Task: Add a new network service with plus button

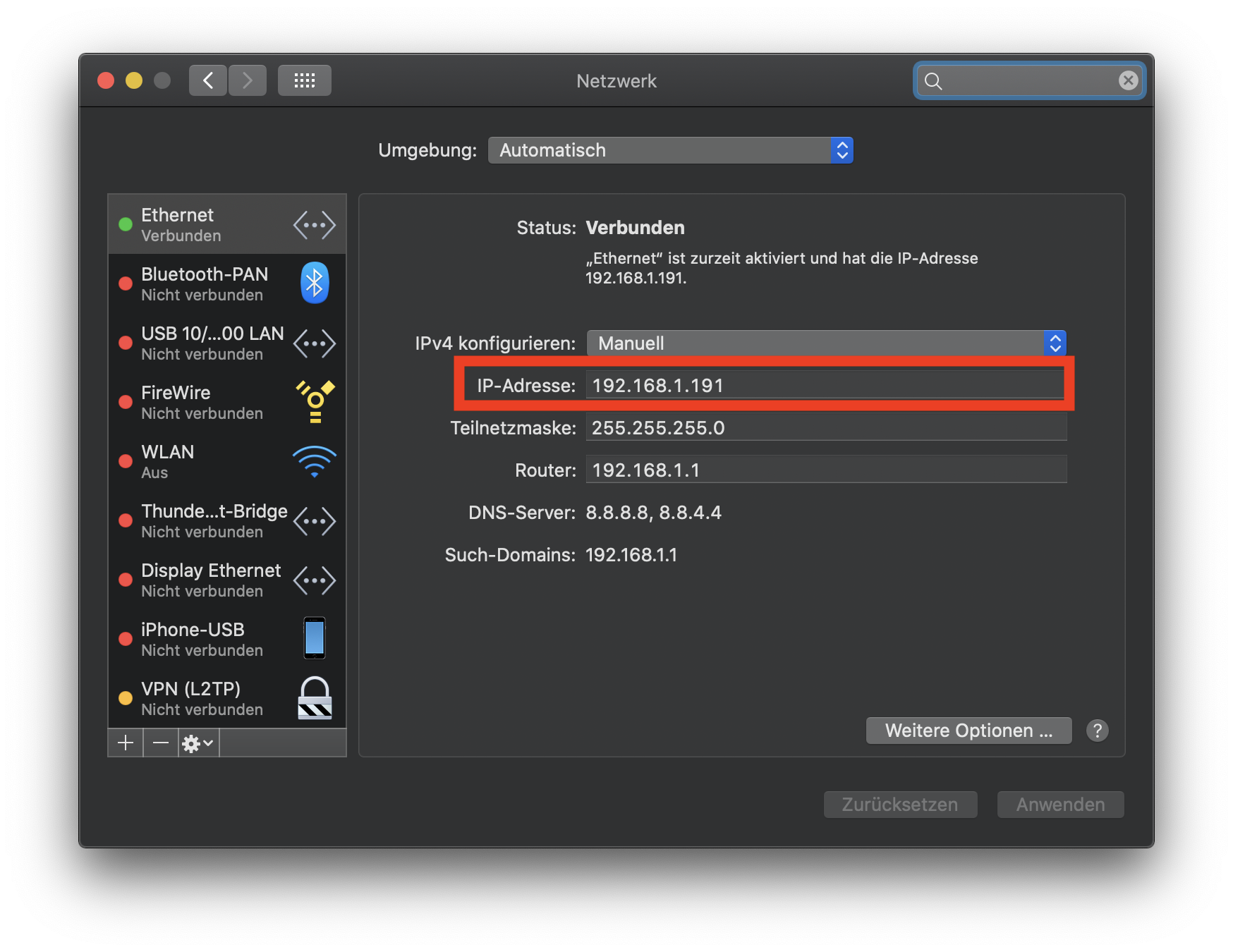Action: coord(126,743)
